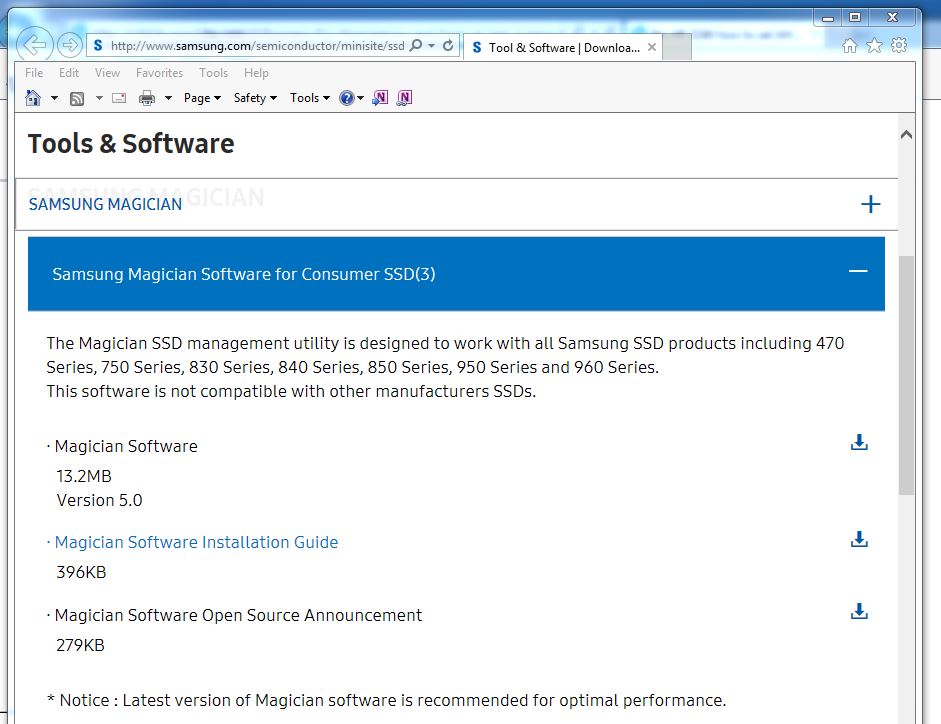Select the Tool & Software browser tab
Image resolution: width=941 pixels, height=724 pixels.
[x=560, y=47]
